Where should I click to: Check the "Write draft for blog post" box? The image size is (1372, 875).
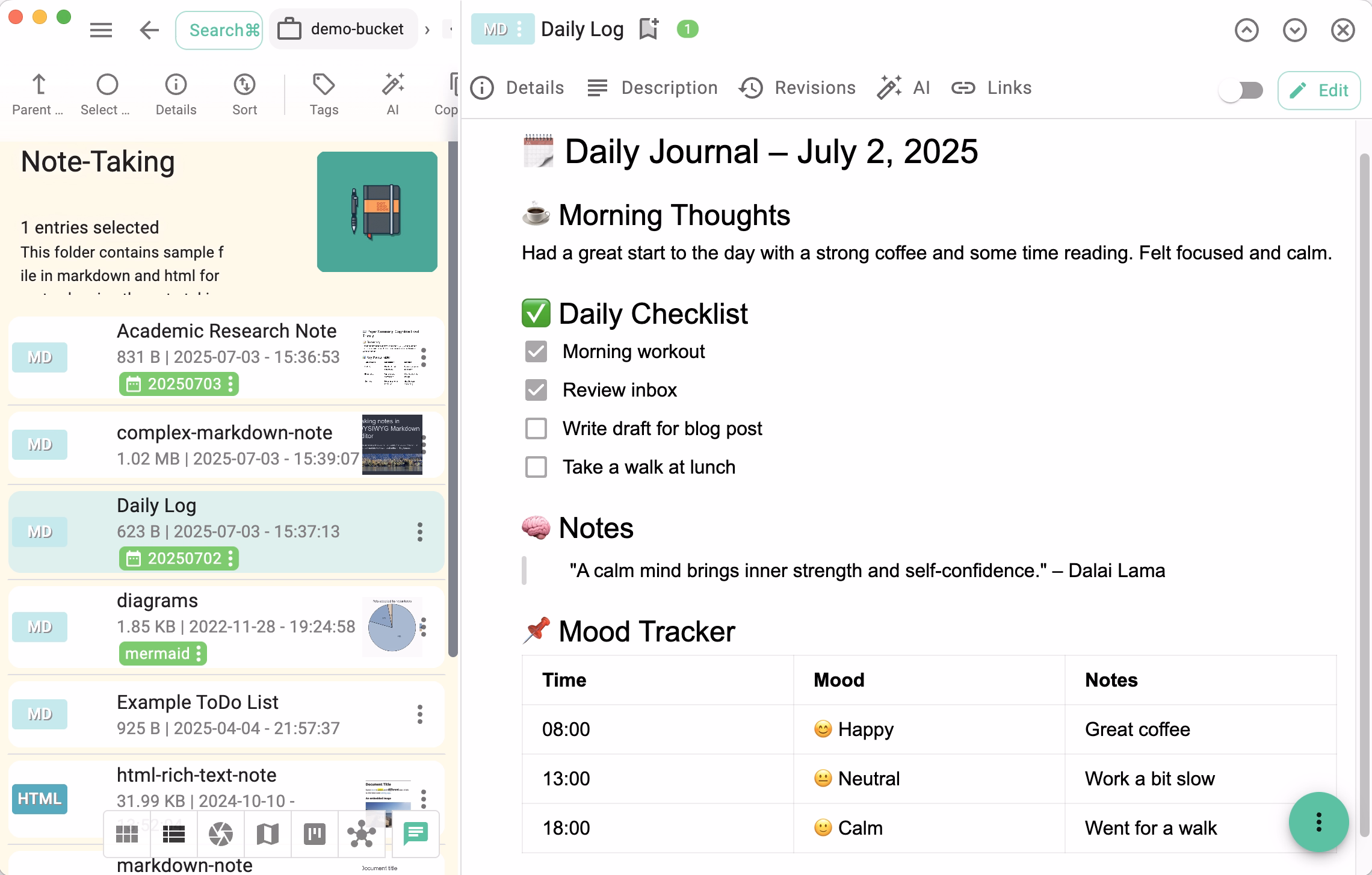pos(536,429)
